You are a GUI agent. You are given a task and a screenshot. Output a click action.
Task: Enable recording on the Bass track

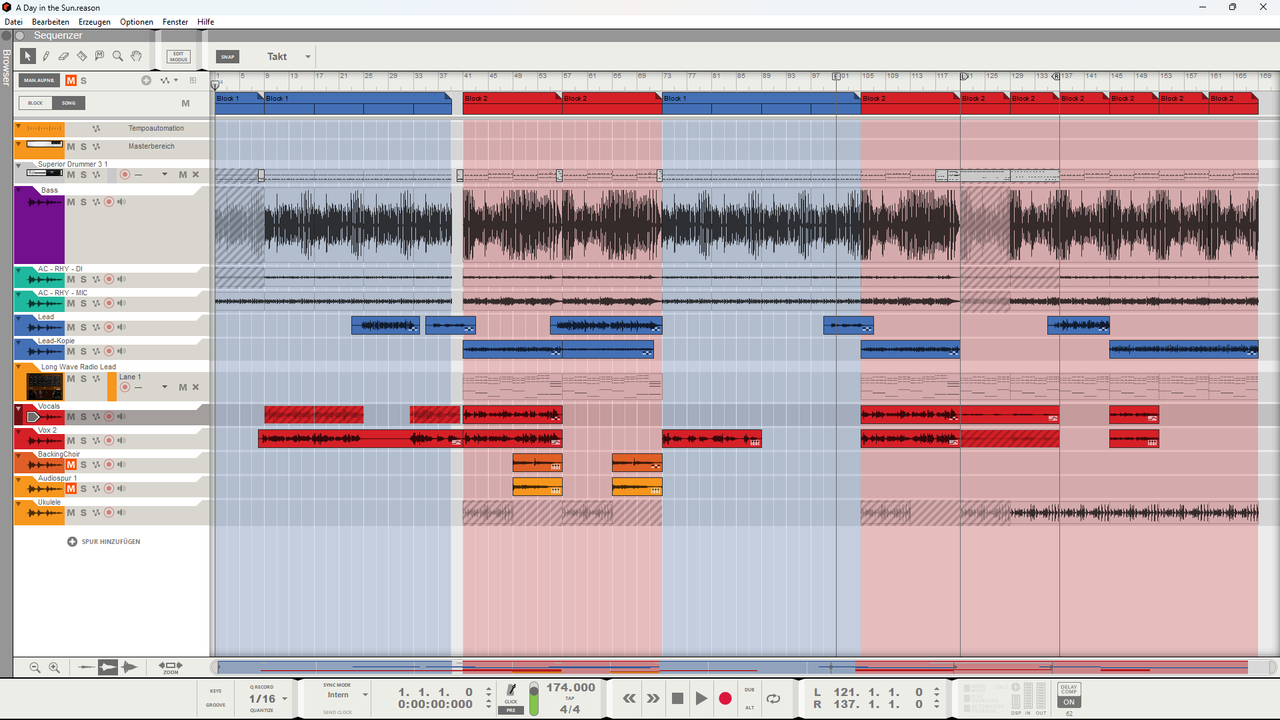coord(109,202)
